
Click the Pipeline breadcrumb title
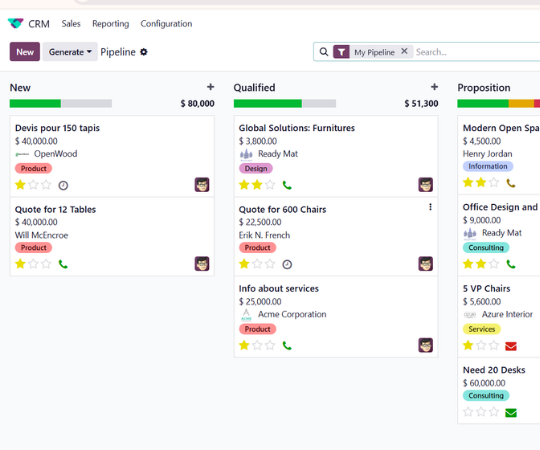pyautogui.click(x=118, y=52)
